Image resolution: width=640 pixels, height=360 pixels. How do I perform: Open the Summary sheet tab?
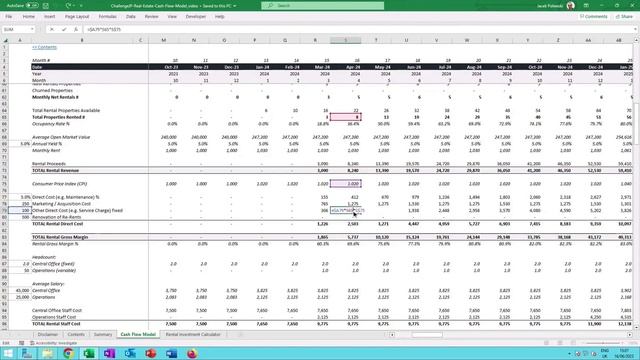coord(103,335)
